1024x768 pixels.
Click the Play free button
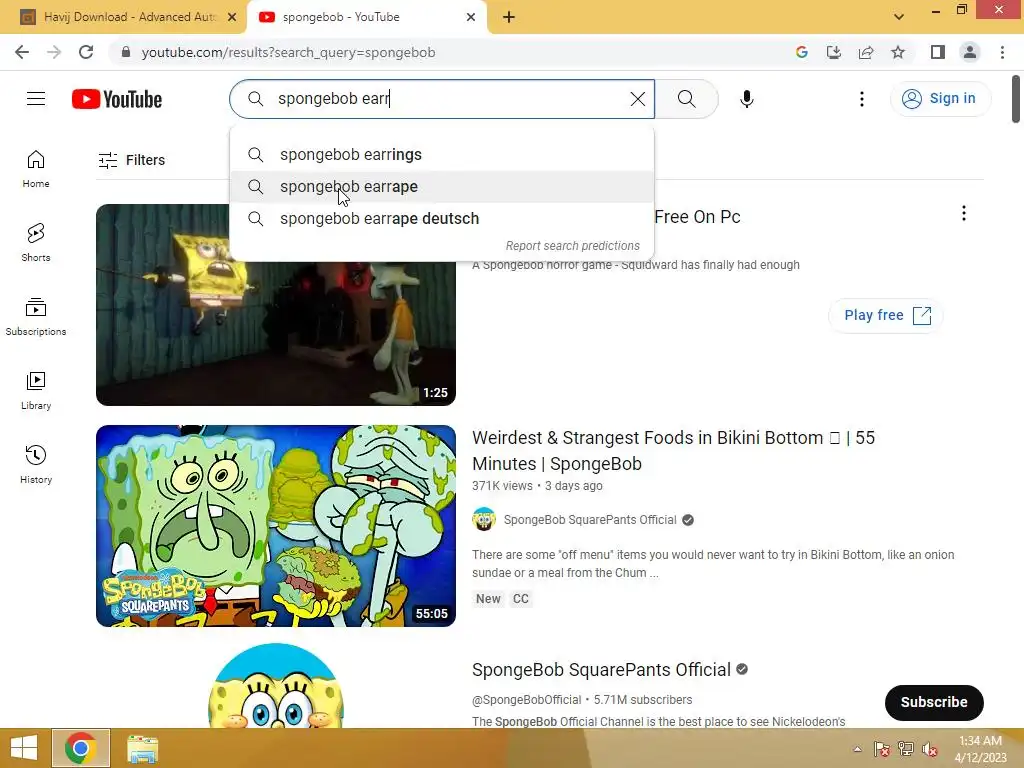(x=886, y=315)
